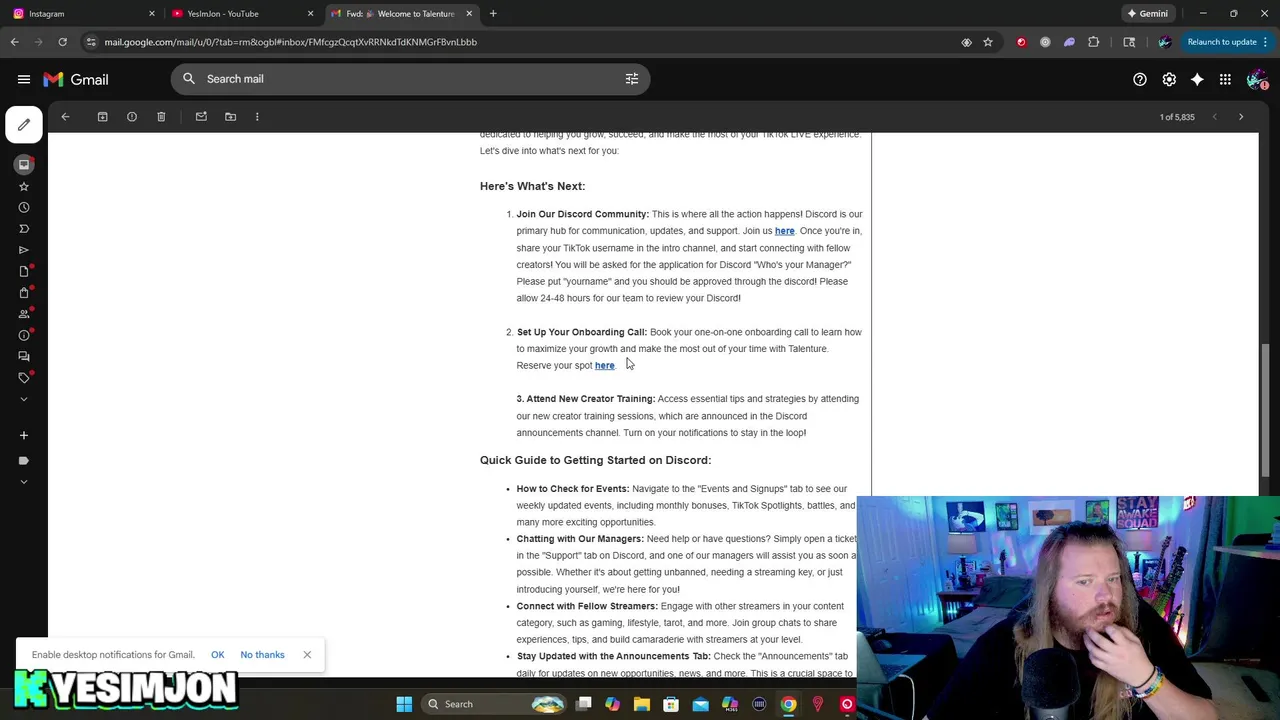Click Relaunch to update button

1228,42
